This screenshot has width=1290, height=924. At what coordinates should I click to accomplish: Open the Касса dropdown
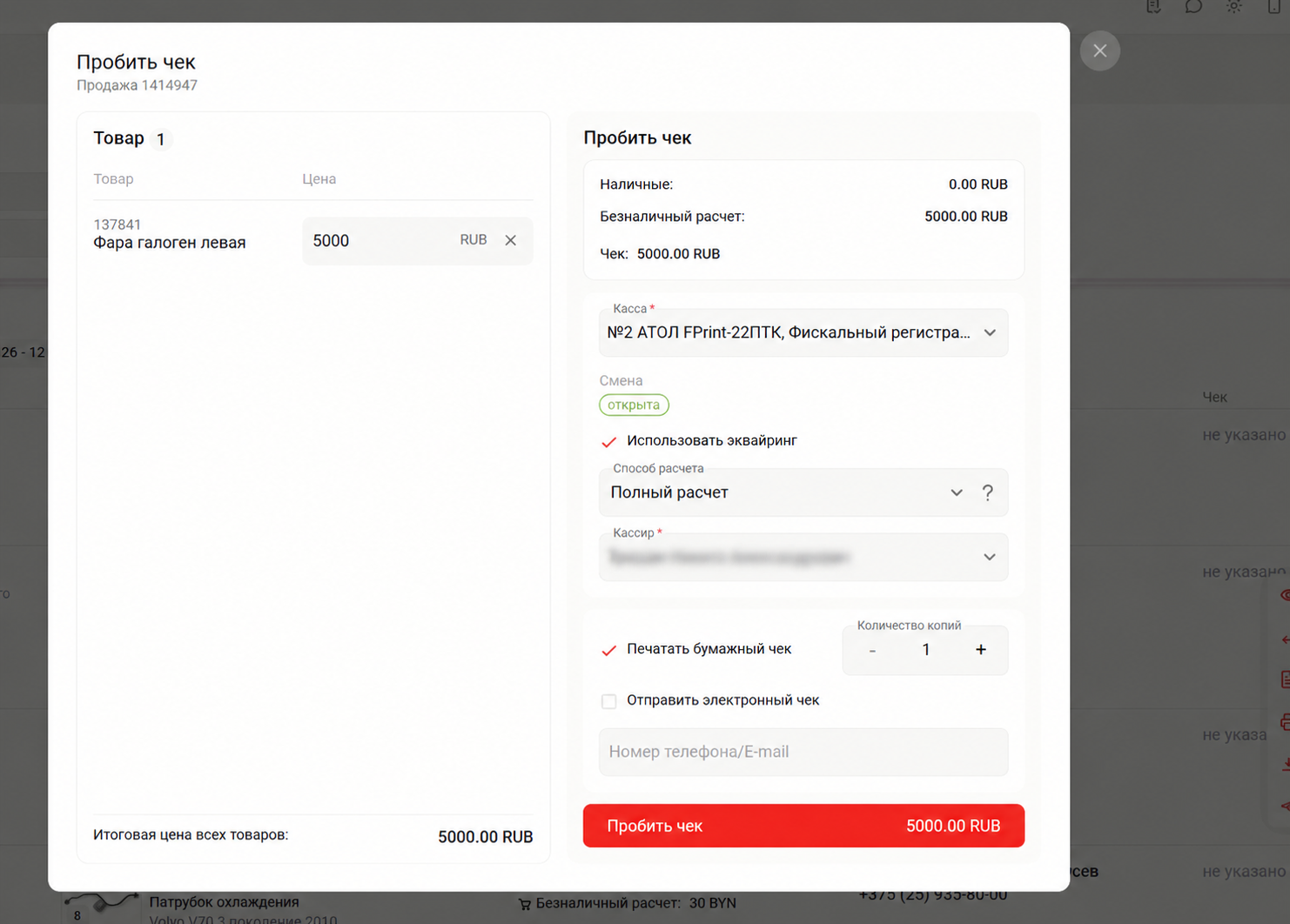803,332
